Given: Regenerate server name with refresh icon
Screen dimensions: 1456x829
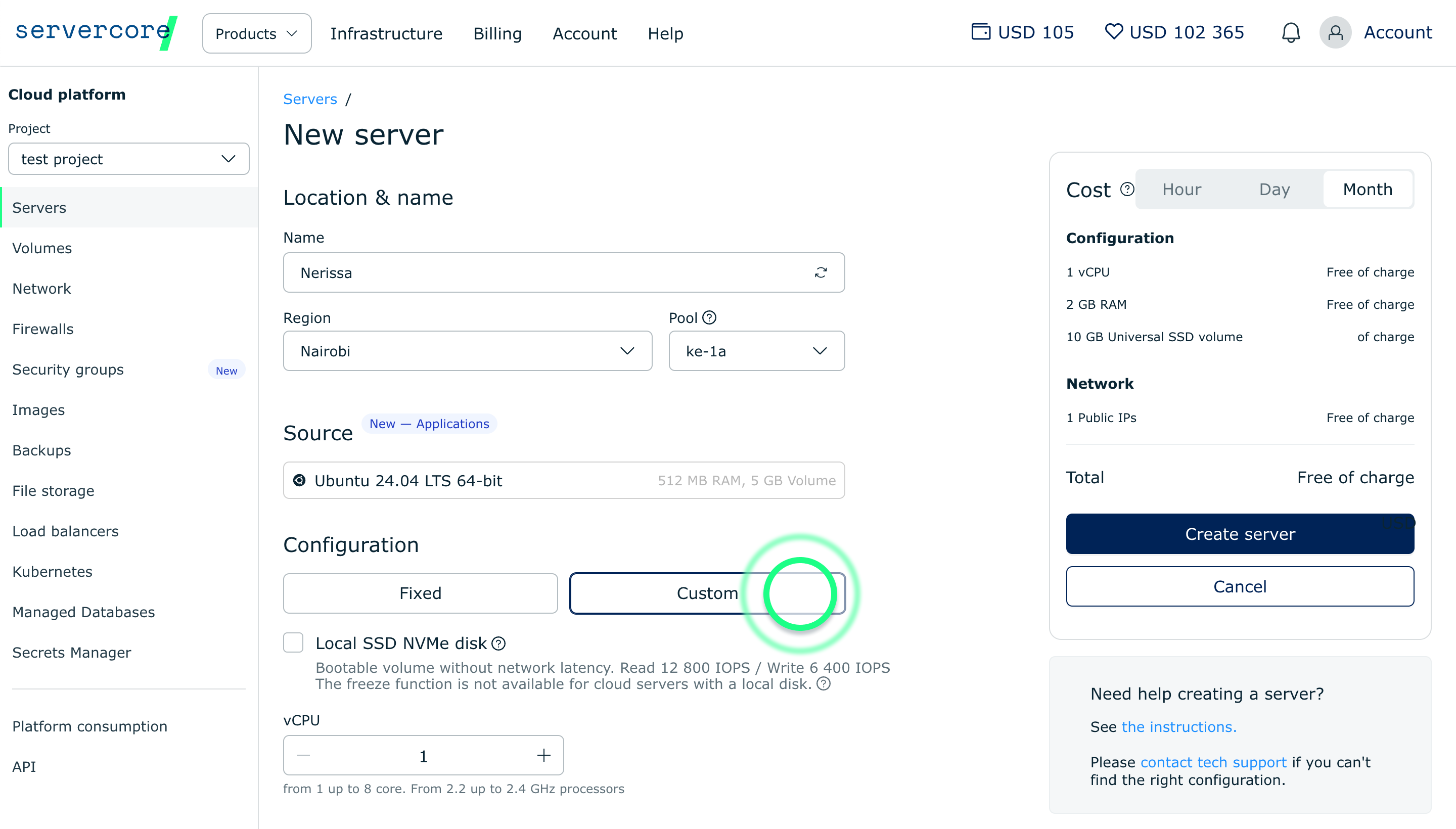Looking at the screenshot, I should [820, 273].
